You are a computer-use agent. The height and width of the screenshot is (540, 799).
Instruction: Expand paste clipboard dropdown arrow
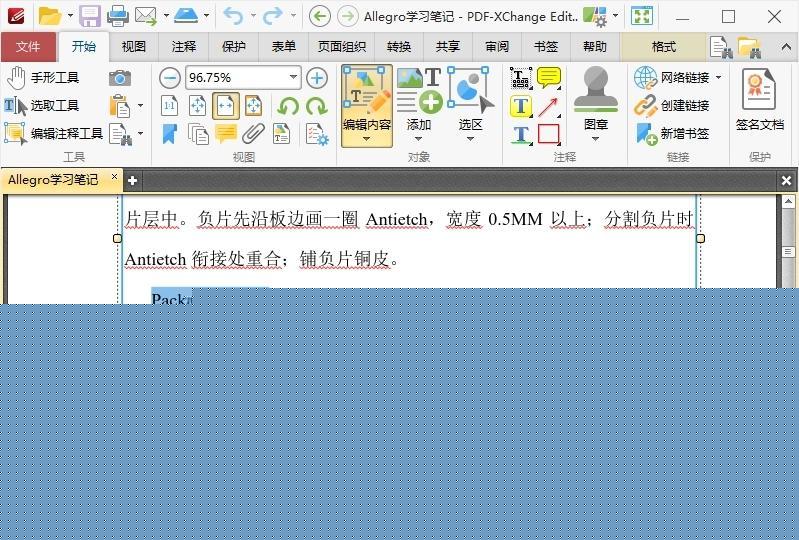pyautogui.click(x=140, y=106)
